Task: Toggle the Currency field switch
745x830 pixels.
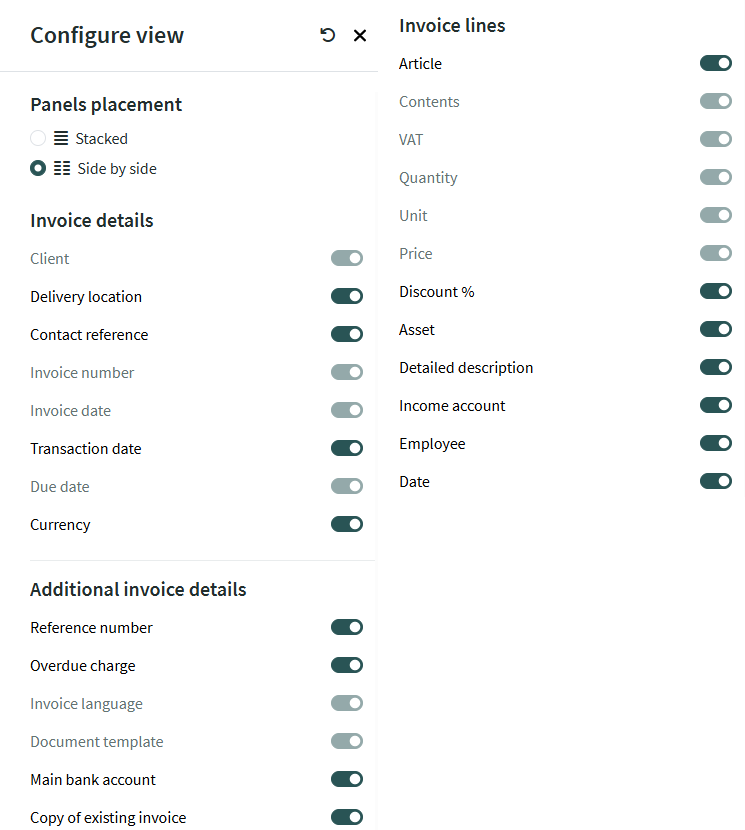Action: coord(347,524)
